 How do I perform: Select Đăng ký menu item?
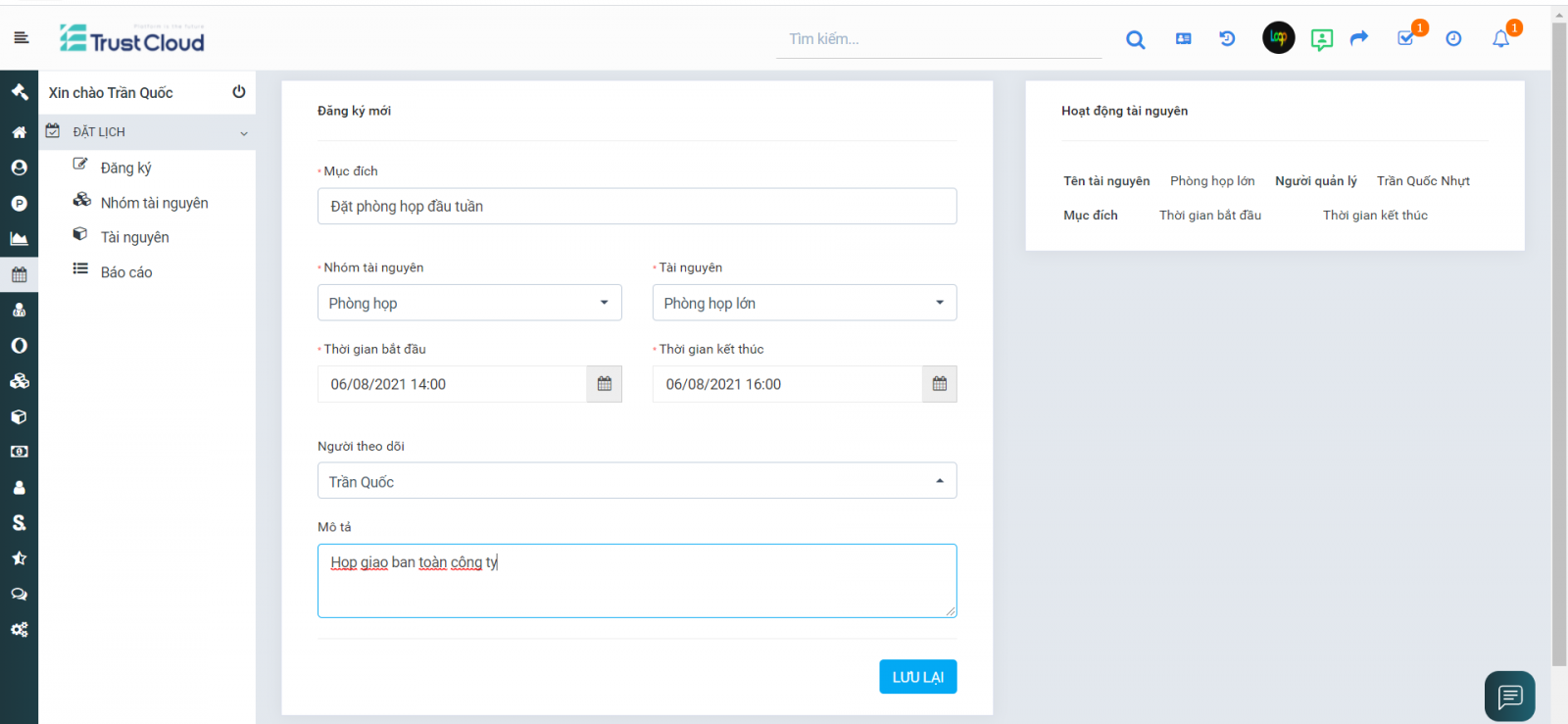point(125,168)
